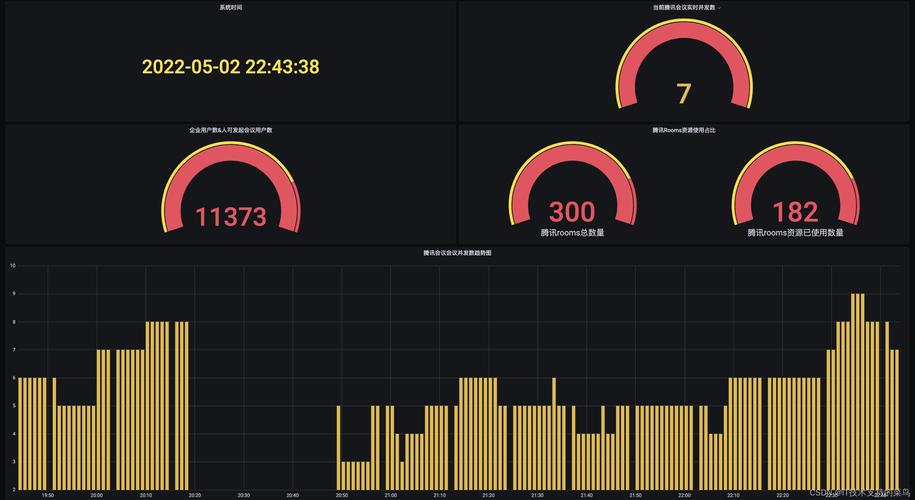915x500 pixels.
Task: Click the 腾讯rooms资源已使用数量 label
Action: click(x=795, y=233)
